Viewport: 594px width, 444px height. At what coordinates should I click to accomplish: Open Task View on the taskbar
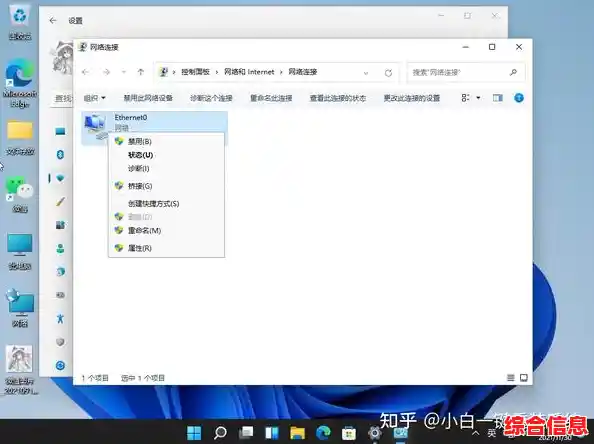246,433
